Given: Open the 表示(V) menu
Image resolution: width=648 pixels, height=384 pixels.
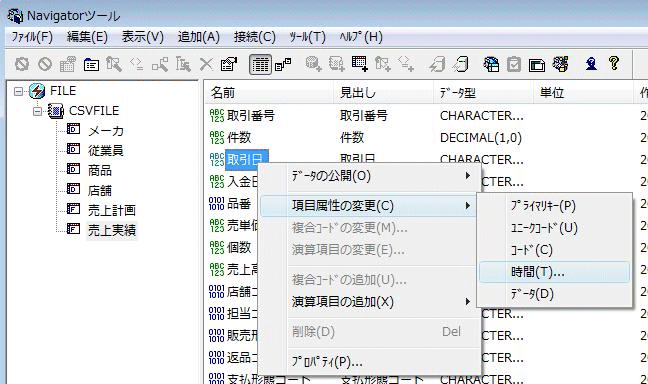Looking at the screenshot, I should click(x=143, y=37).
